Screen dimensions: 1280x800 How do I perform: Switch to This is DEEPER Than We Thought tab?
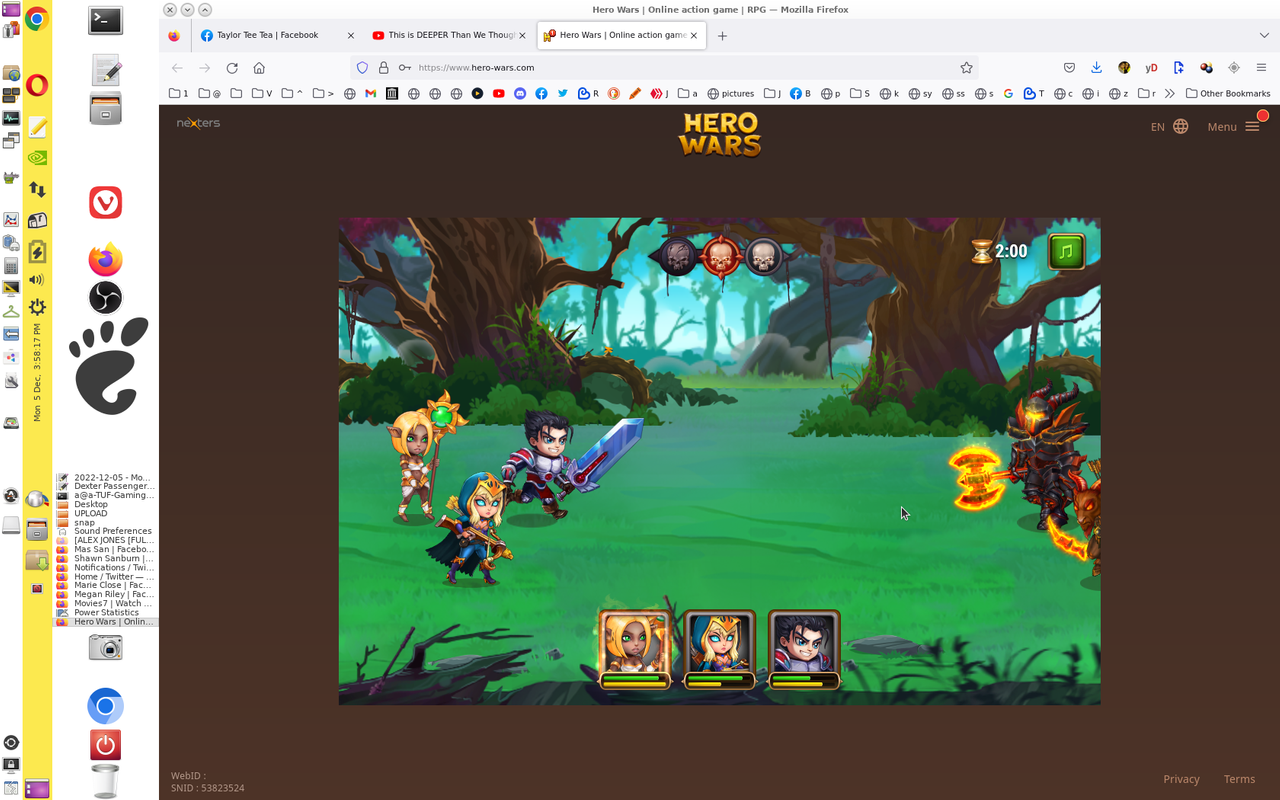click(x=449, y=35)
